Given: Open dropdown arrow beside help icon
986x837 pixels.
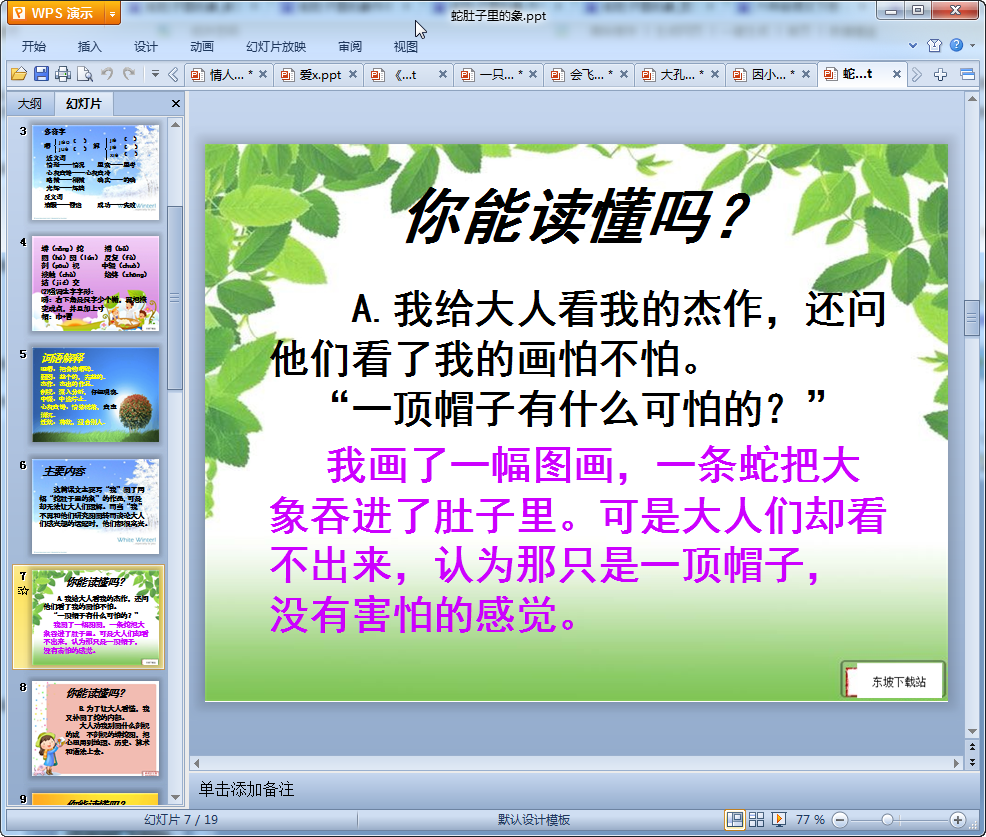Looking at the screenshot, I should point(973,45).
